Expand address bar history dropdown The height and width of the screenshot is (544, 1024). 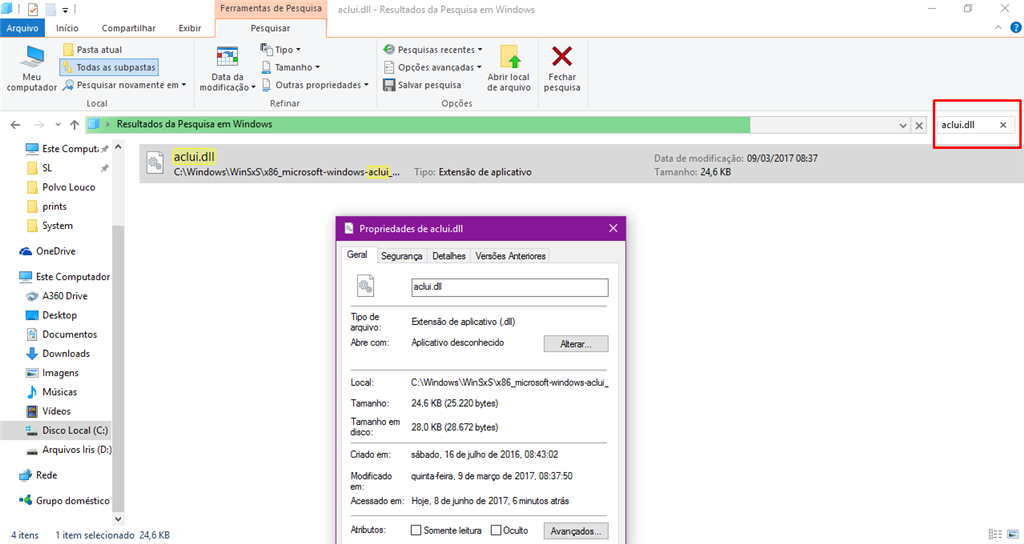tap(903, 125)
